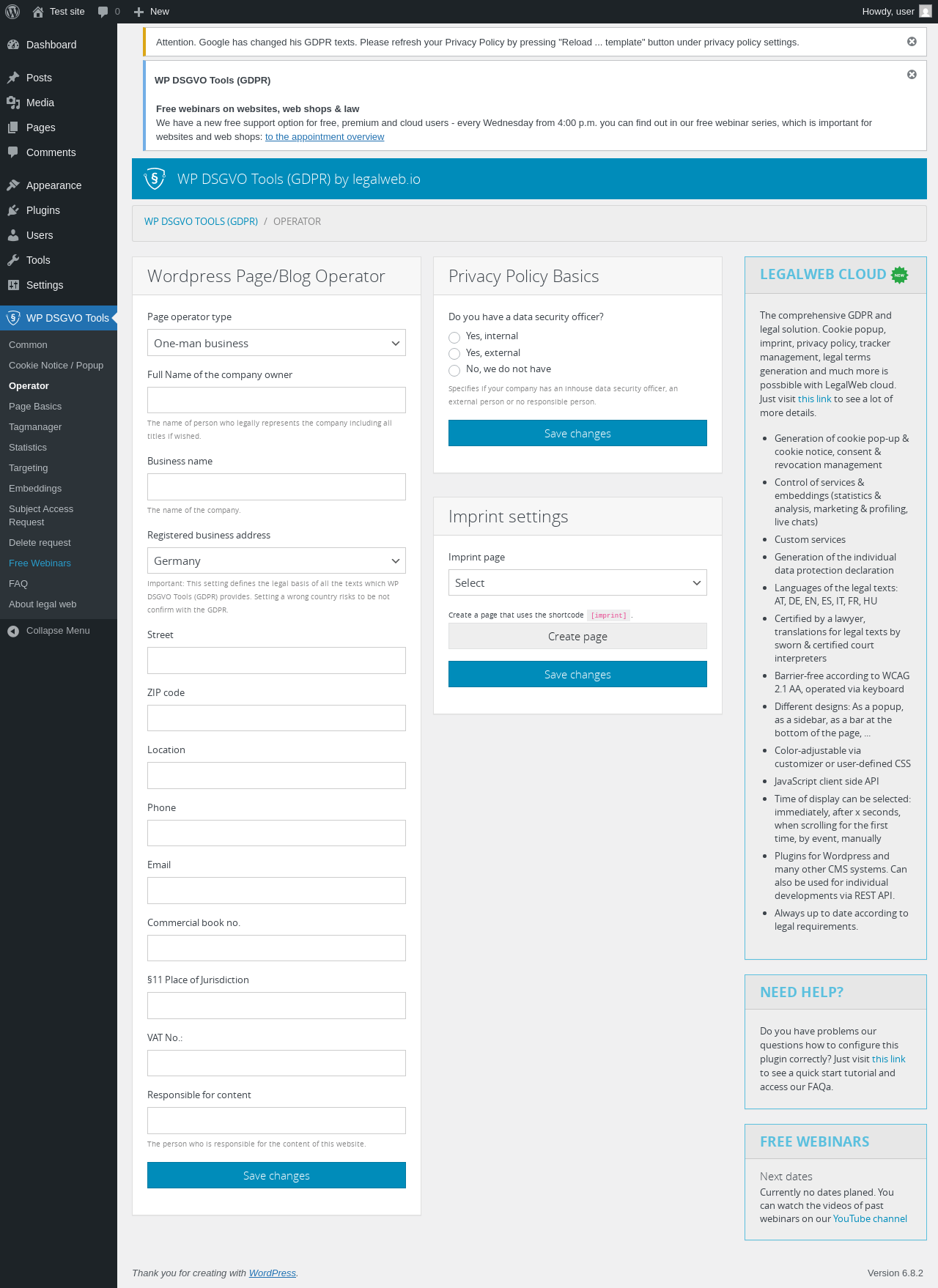Focus the Business name input field
This screenshot has width=938, height=1288.
pyautogui.click(x=276, y=486)
